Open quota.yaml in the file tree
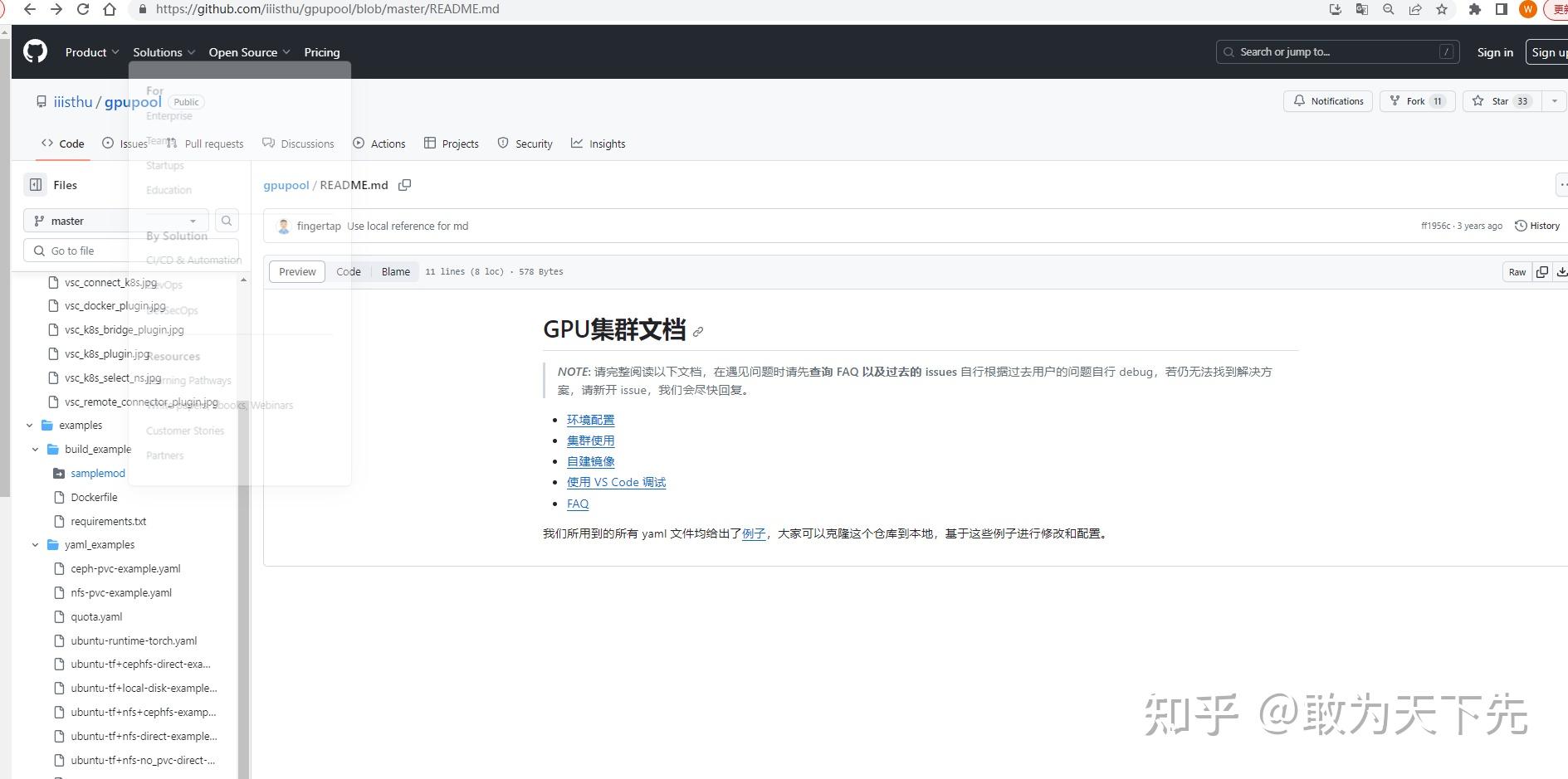 [x=96, y=617]
